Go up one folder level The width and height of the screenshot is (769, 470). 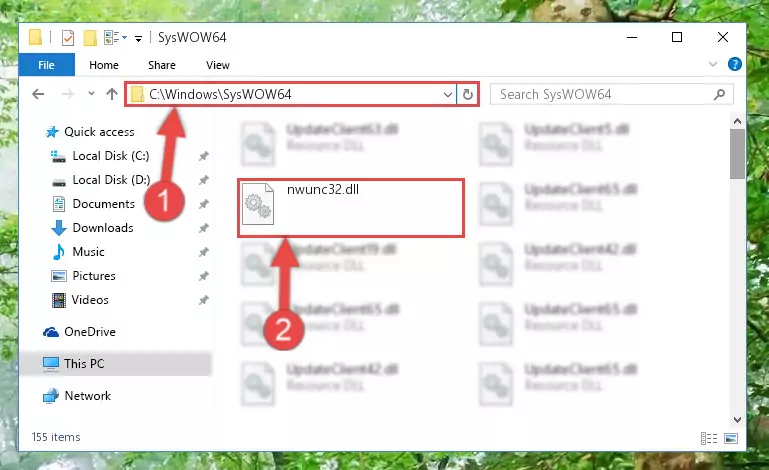[112, 94]
